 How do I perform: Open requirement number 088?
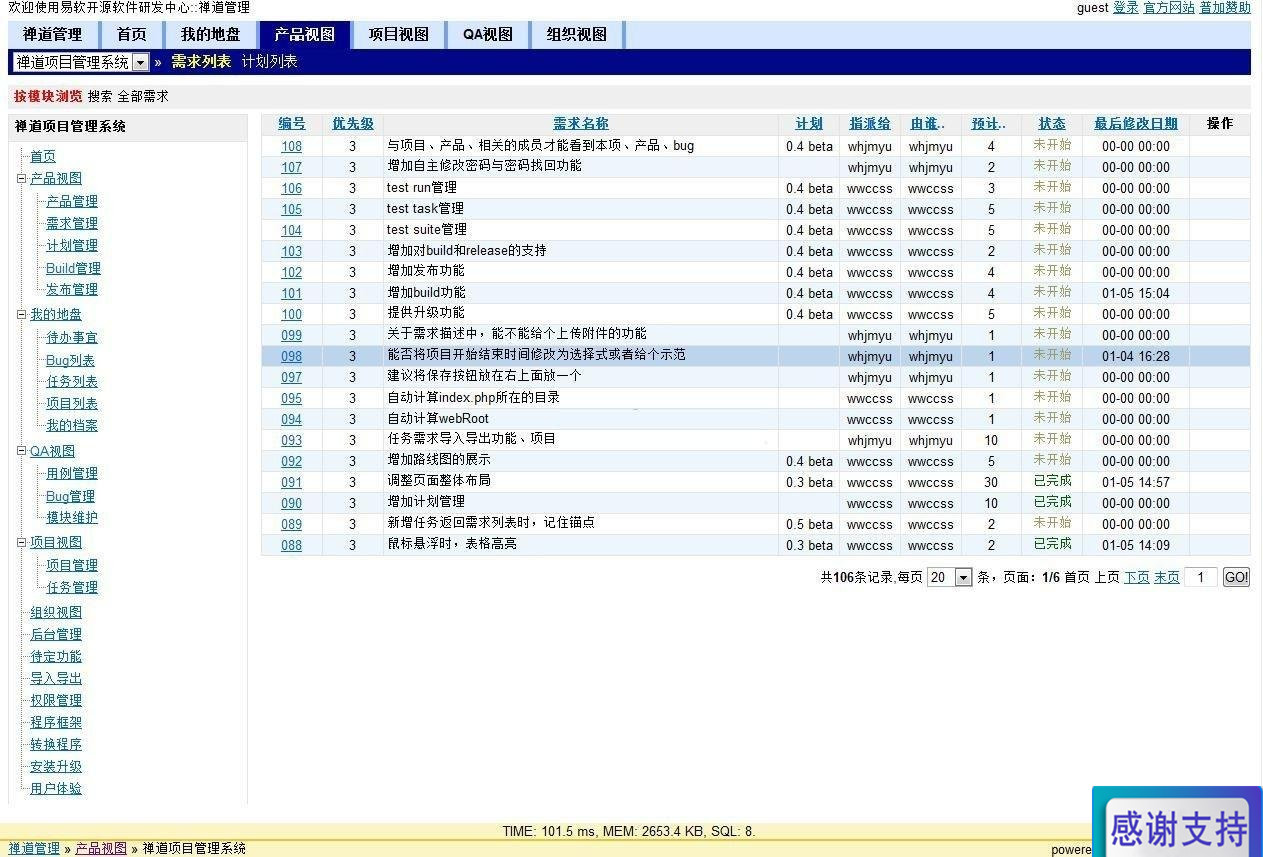pyautogui.click(x=291, y=546)
